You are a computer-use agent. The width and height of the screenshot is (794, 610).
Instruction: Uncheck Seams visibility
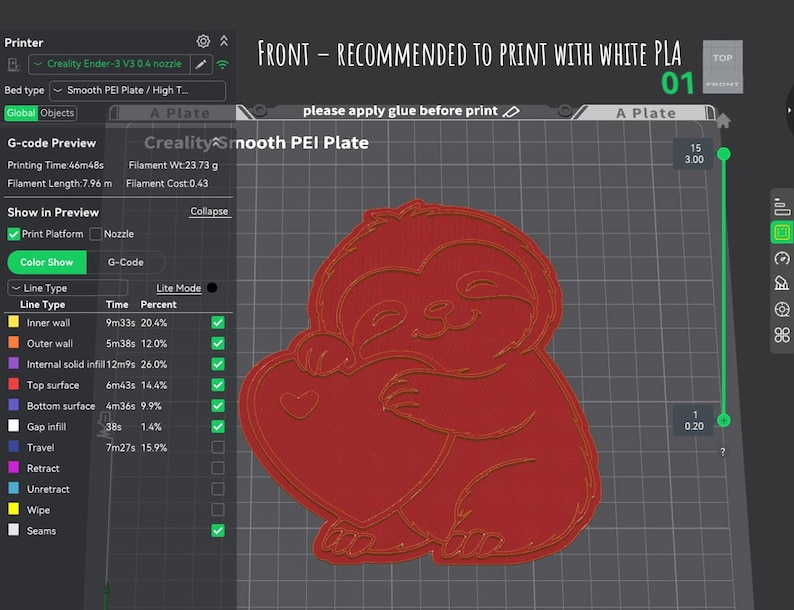pyautogui.click(x=218, y=531)
